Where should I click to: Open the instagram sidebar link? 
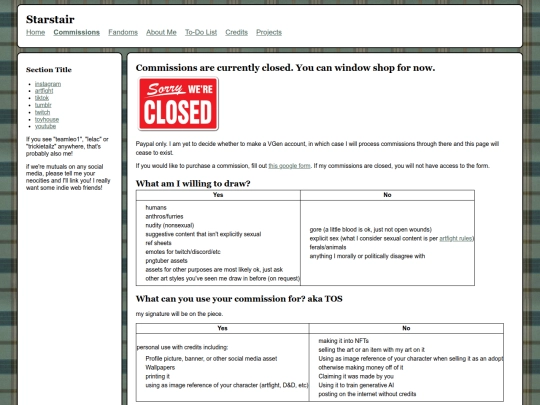[x=48, y=84]
